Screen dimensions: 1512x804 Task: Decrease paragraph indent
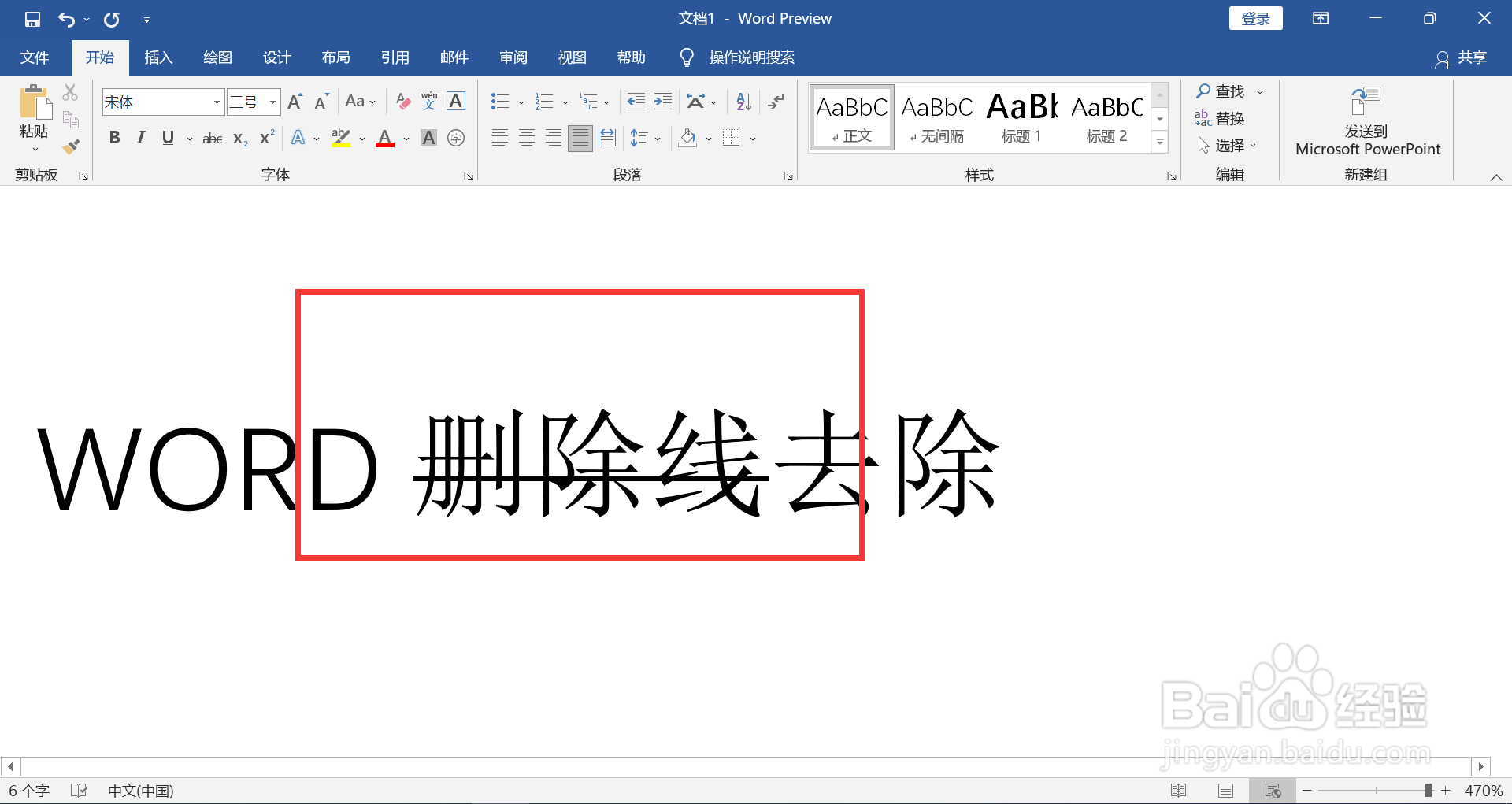[636, 102]
